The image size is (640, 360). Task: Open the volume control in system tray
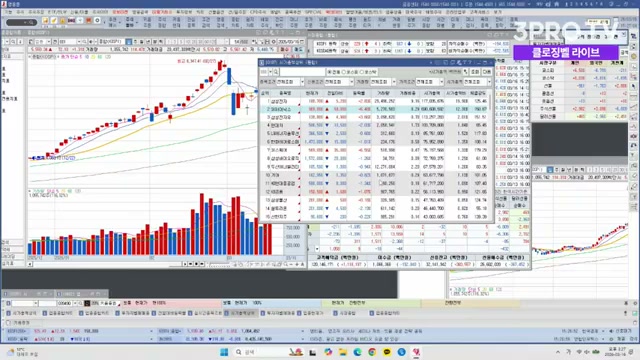pyautogui.click(x=587, y=352)
